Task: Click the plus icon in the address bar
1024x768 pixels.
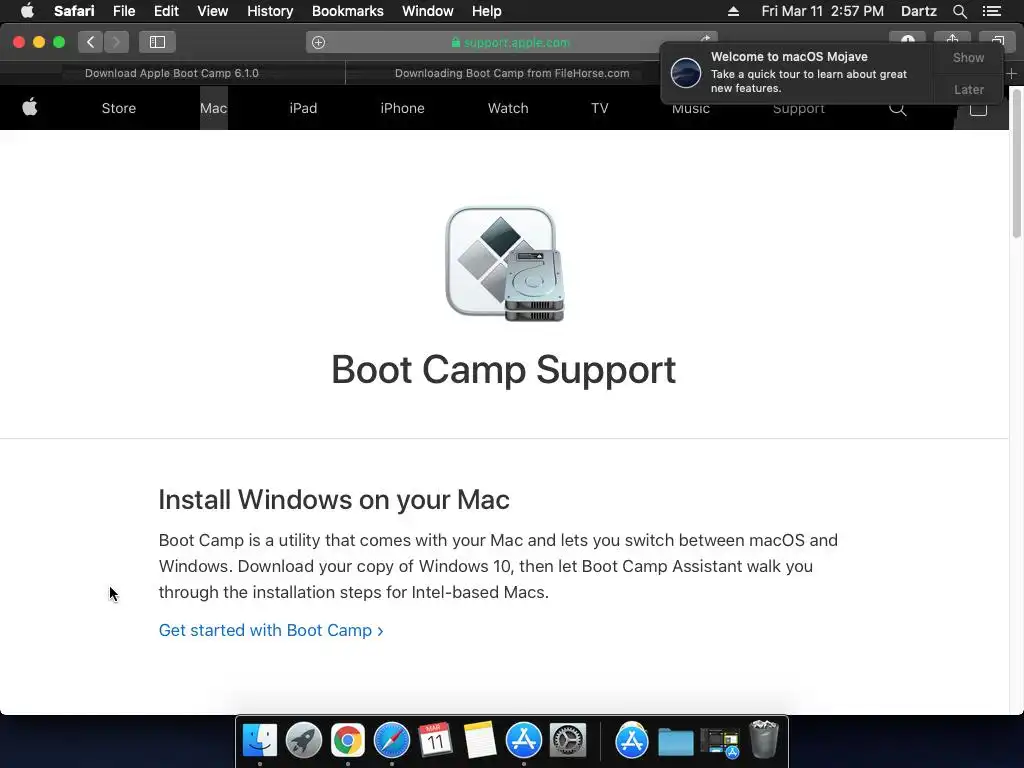Action: click(318, 42)
